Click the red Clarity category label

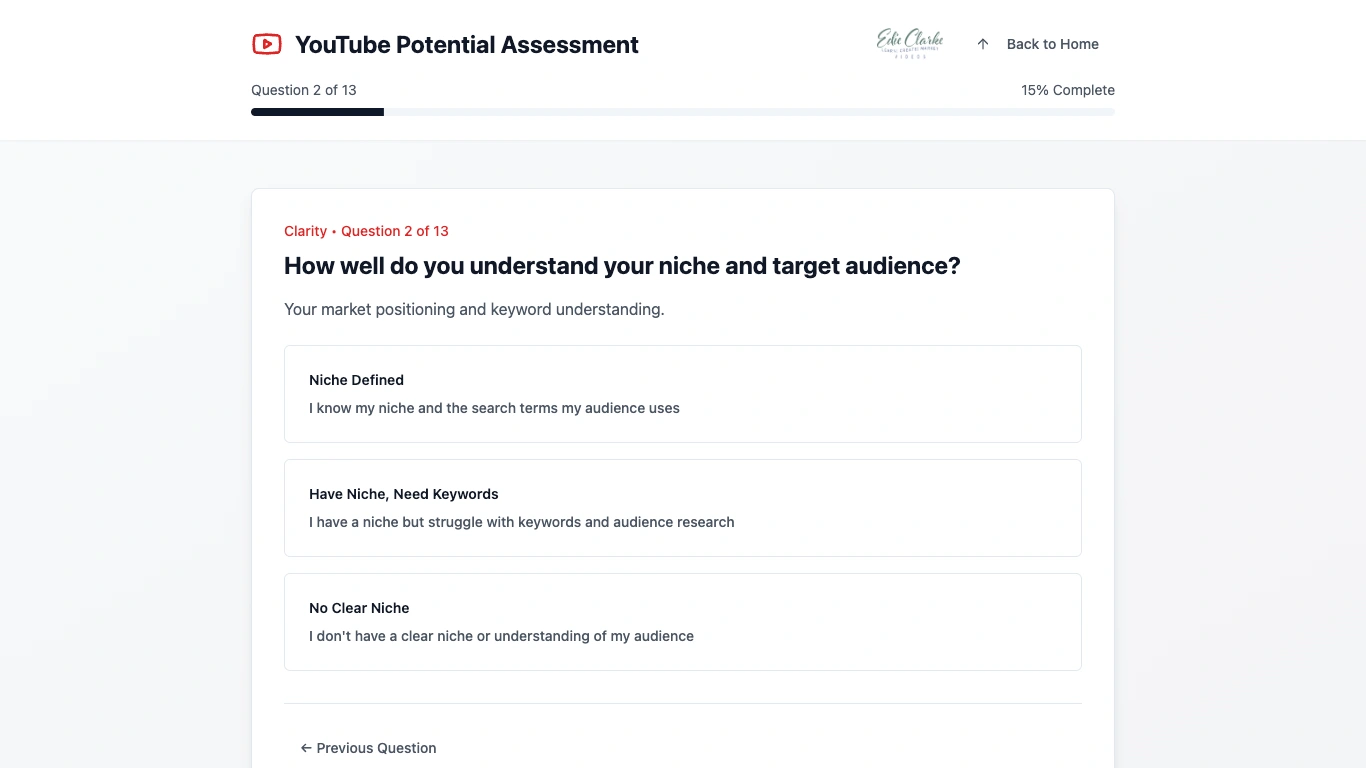(x=305, y=231)
